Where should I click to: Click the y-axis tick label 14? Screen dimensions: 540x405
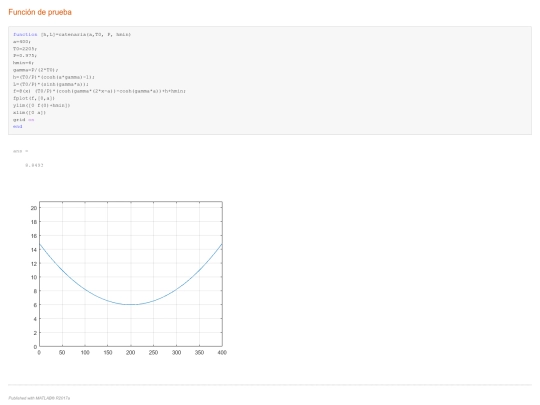click(34, 250)
